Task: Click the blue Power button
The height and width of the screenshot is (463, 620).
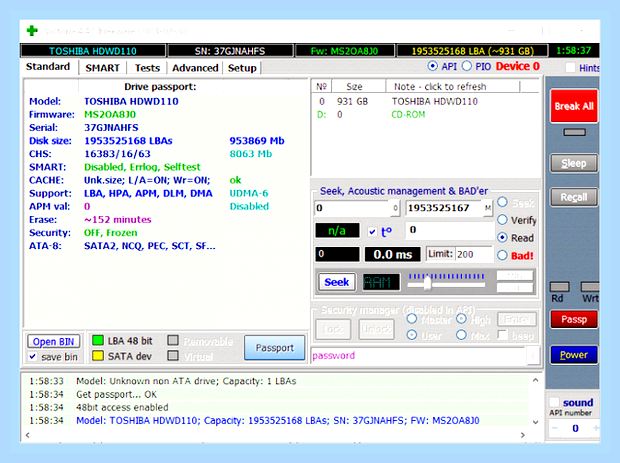Action: (574, 355)
